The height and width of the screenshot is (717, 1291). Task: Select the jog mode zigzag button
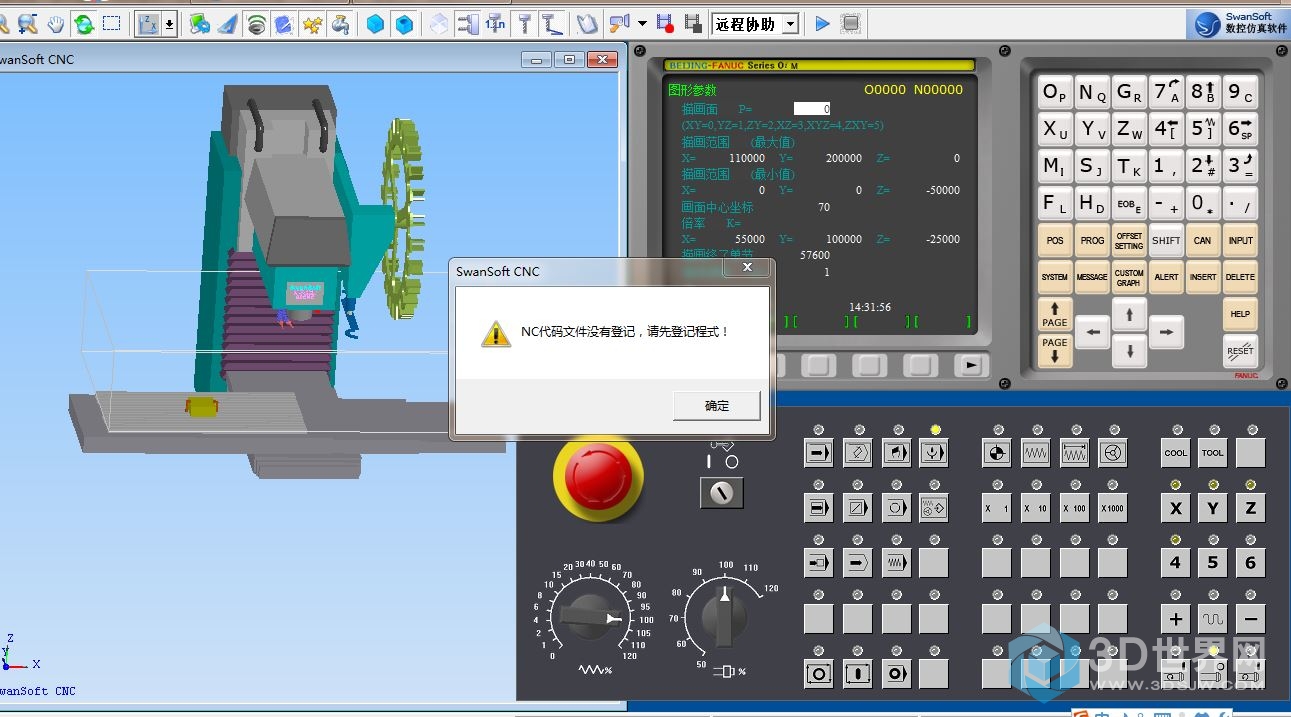point(1035,453)
